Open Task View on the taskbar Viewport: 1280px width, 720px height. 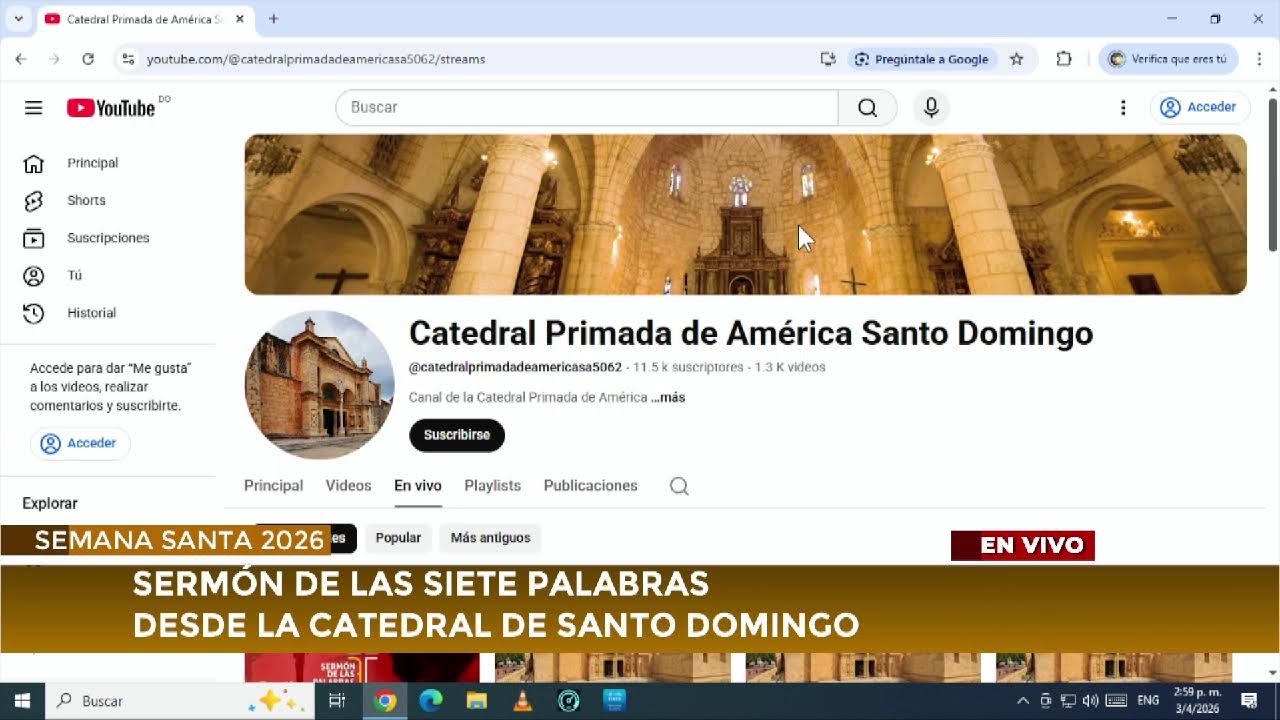337,701
